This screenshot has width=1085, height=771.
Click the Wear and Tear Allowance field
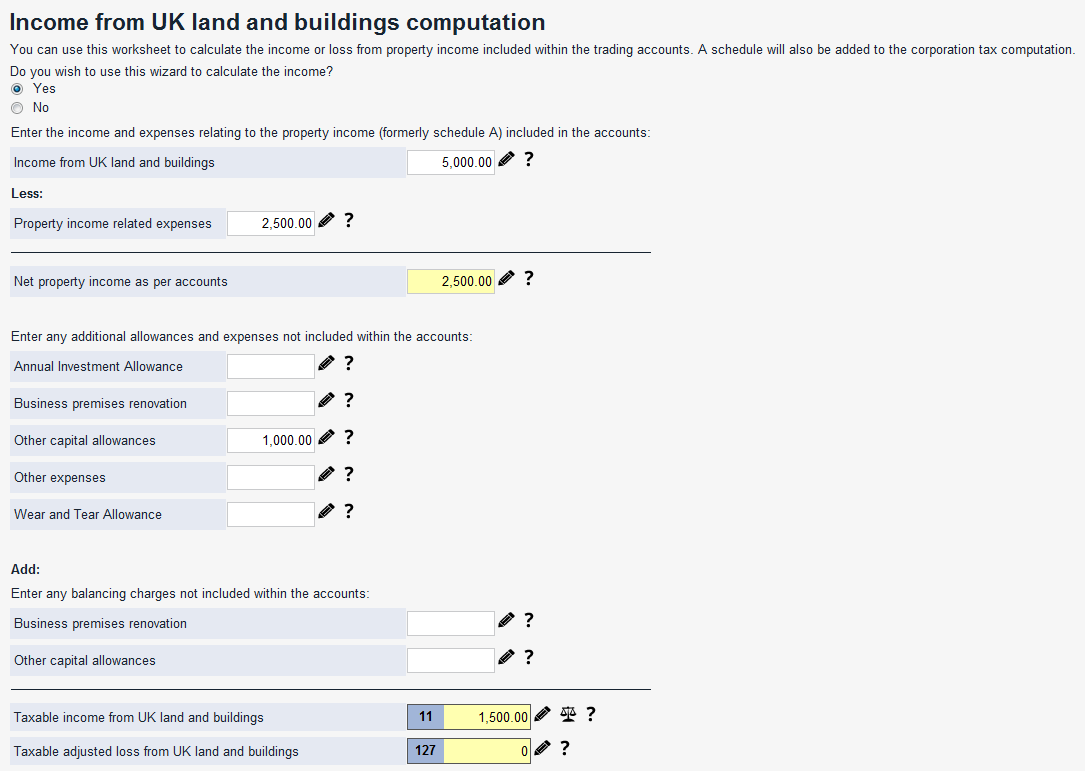(x=271, y=514)
